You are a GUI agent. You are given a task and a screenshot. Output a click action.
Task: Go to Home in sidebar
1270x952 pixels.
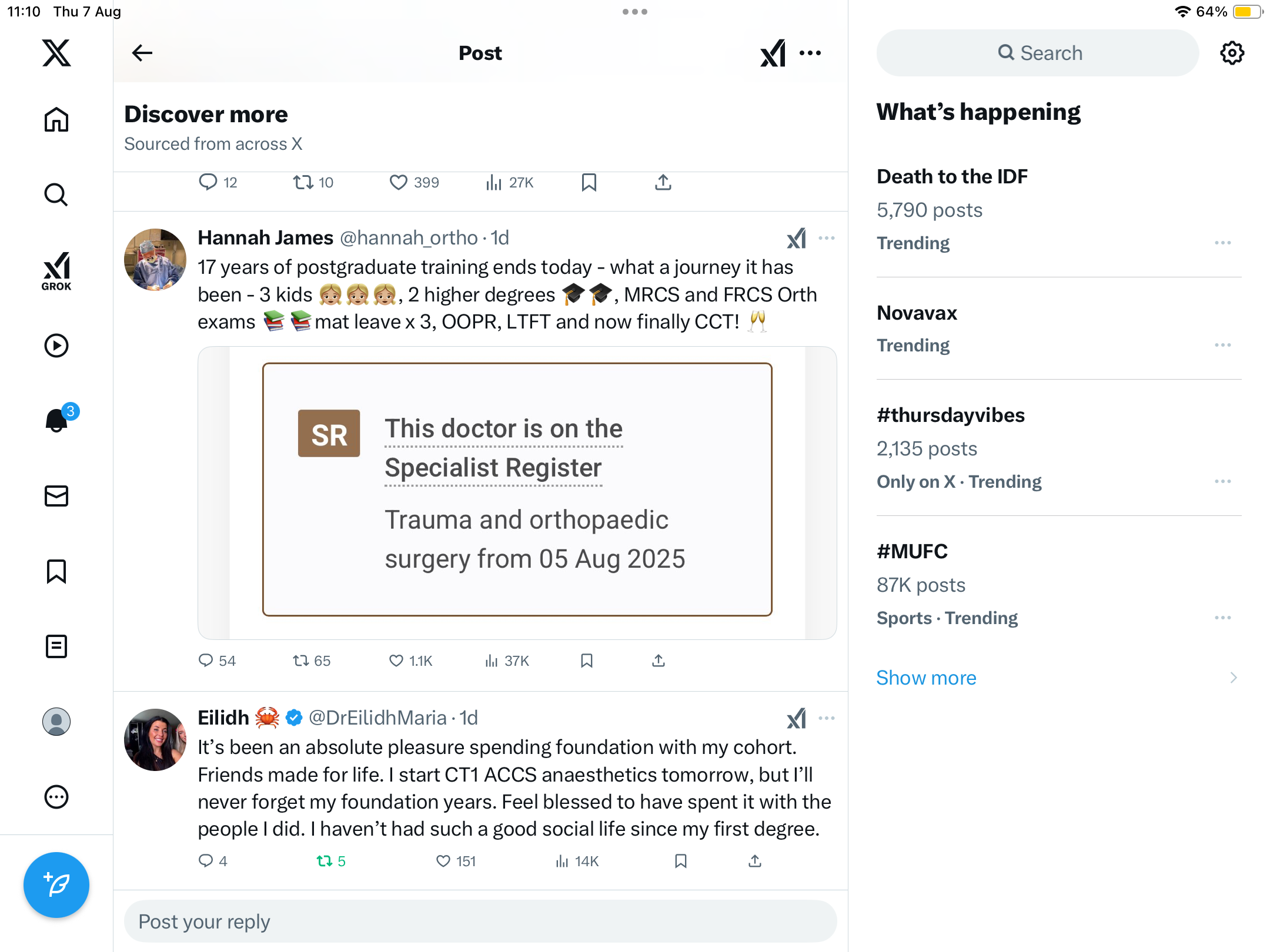(x=56, y=120)
